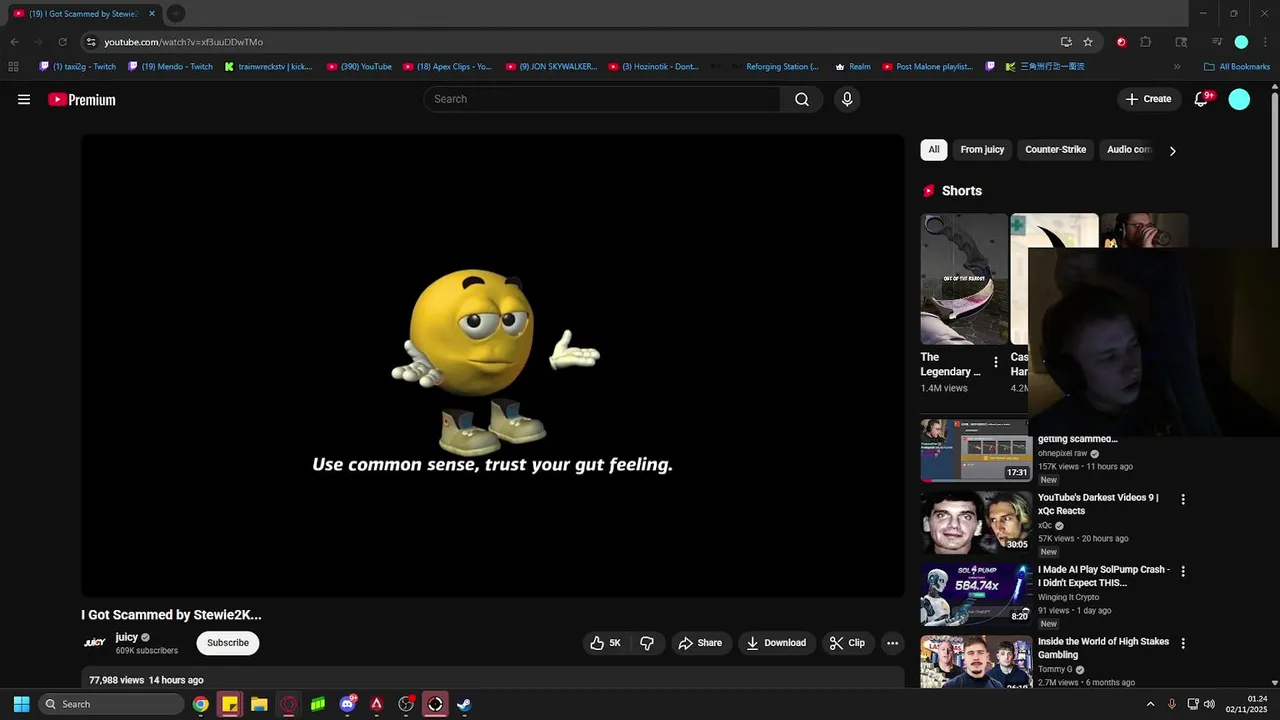Dislike the video with thumbs down

[x=647, y=643]
